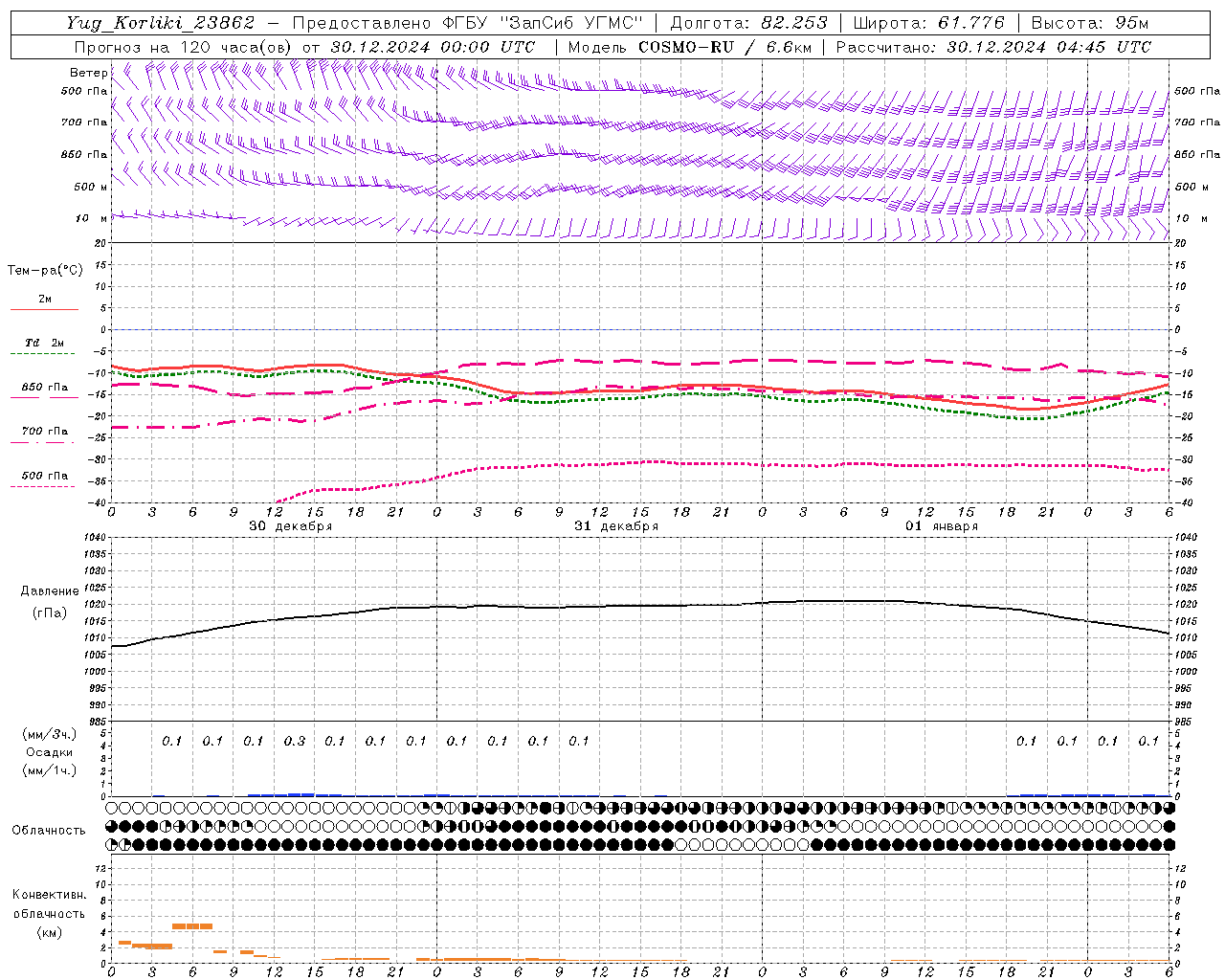Click the 2м temperature legend entry
Screen dimensions: 1225x980
[x=45, y=299]
